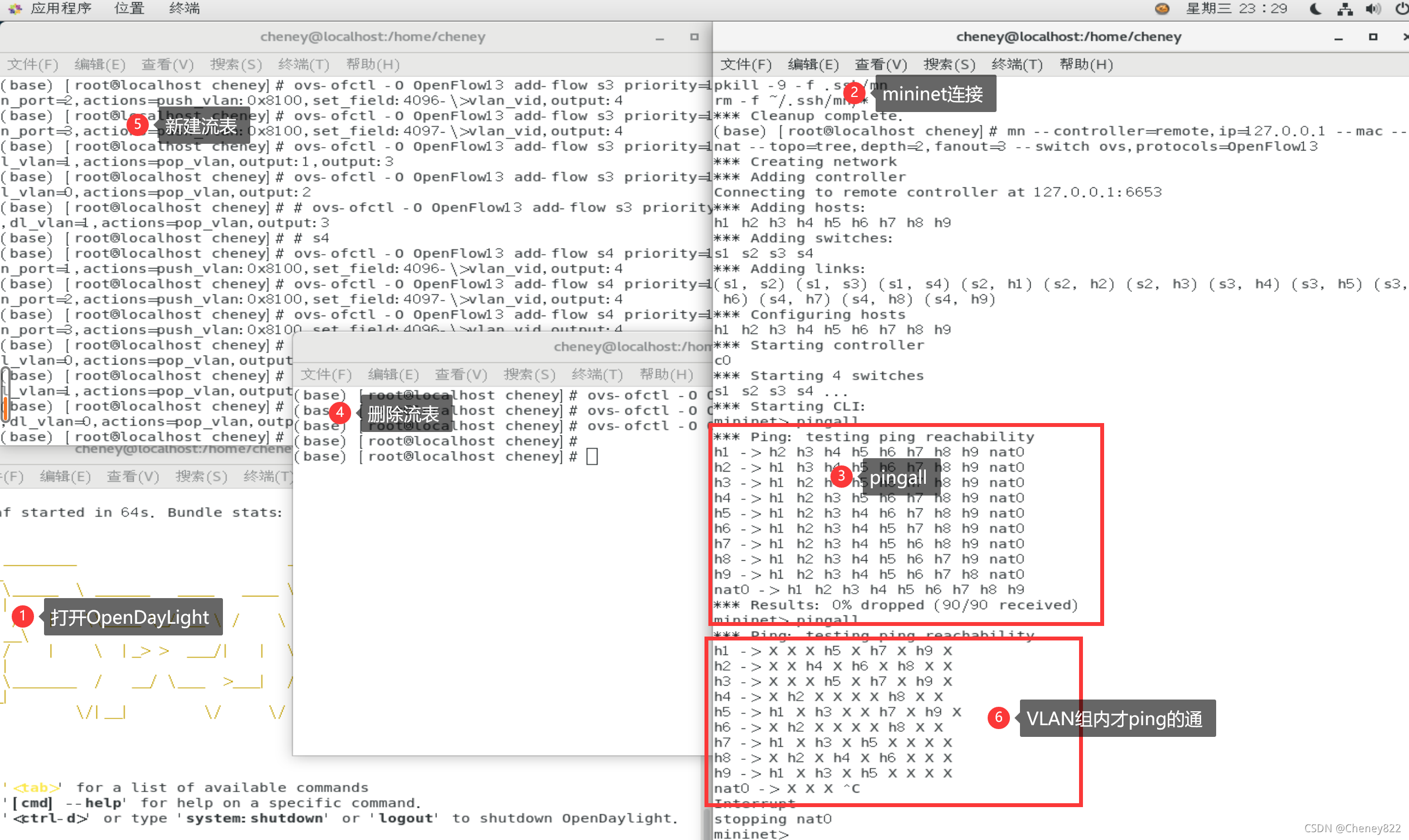Open 文件(F) menu in right terminal

(x=746, y=65)
